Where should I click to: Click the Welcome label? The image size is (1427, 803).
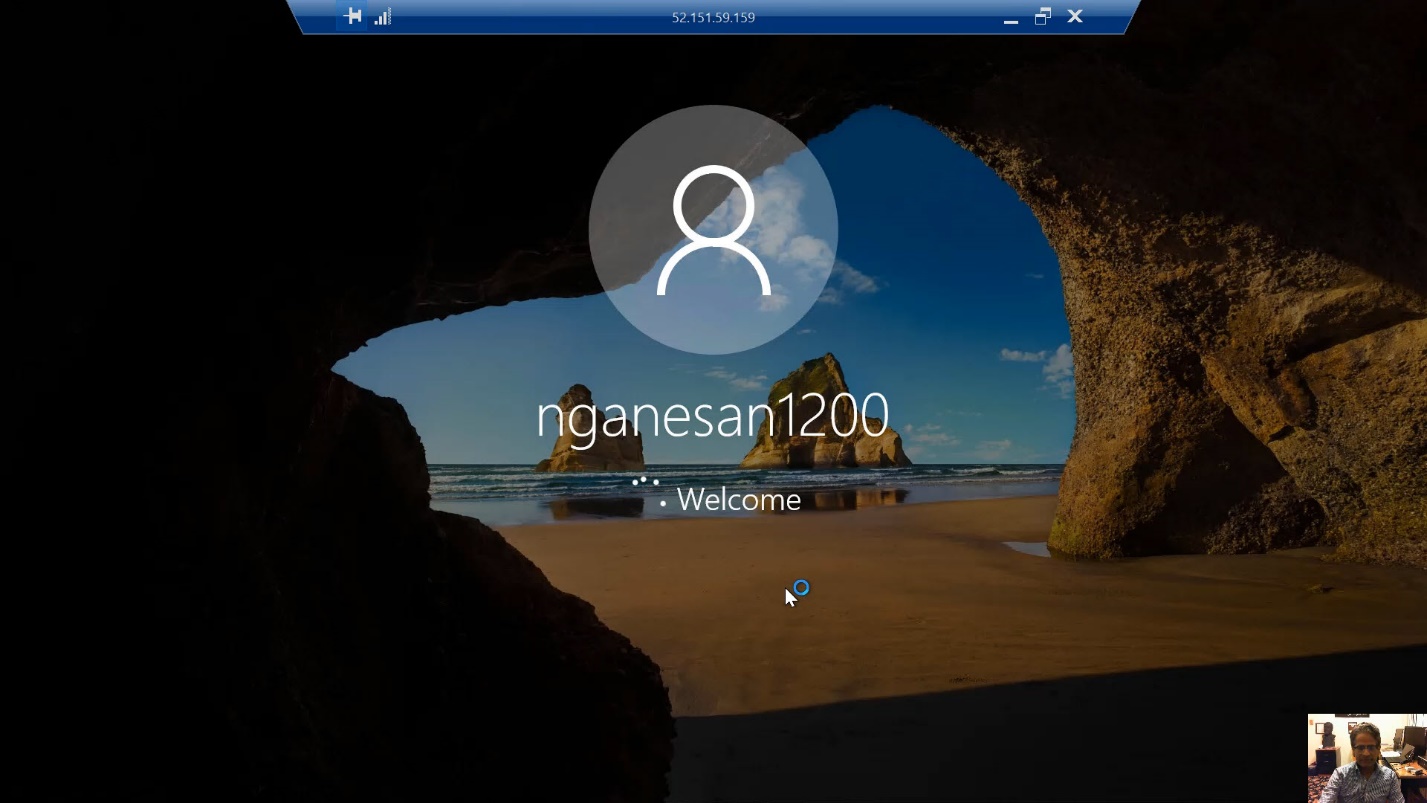tap(738, 499)
